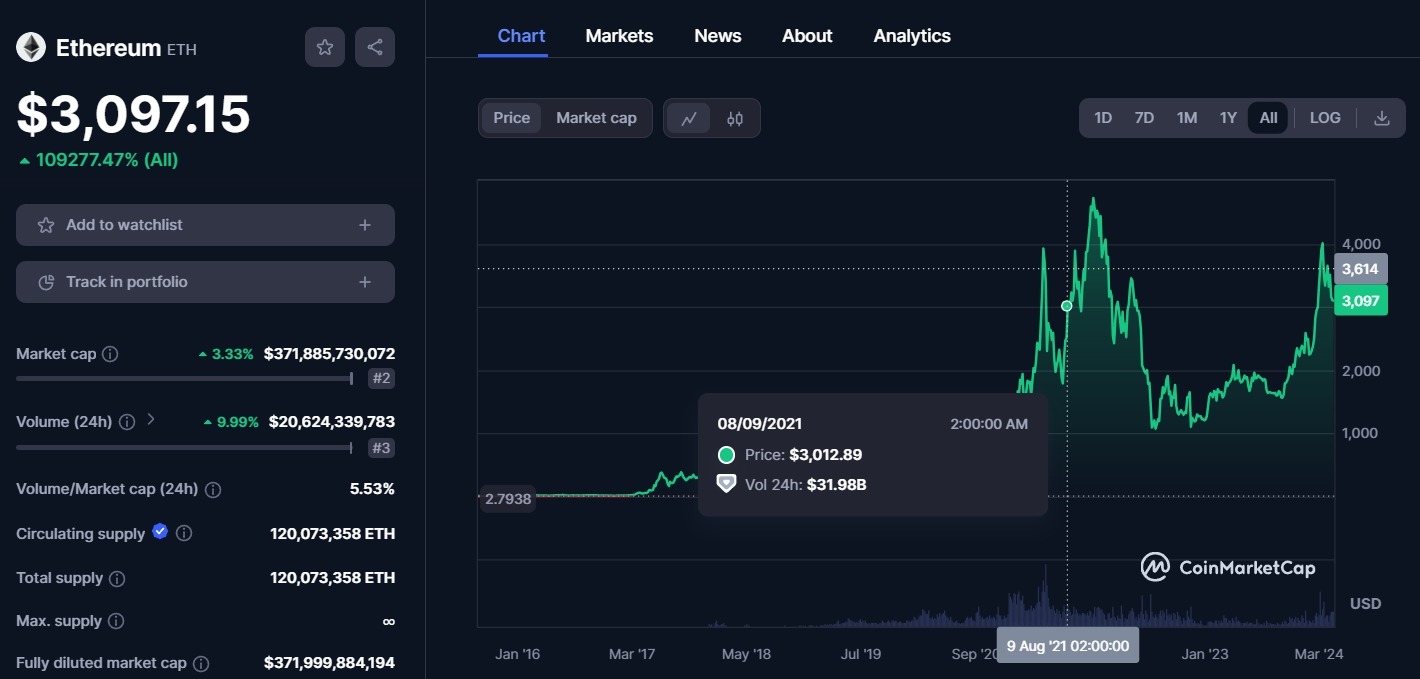Click the volume rank progress bar

click(x=185, y=448)
